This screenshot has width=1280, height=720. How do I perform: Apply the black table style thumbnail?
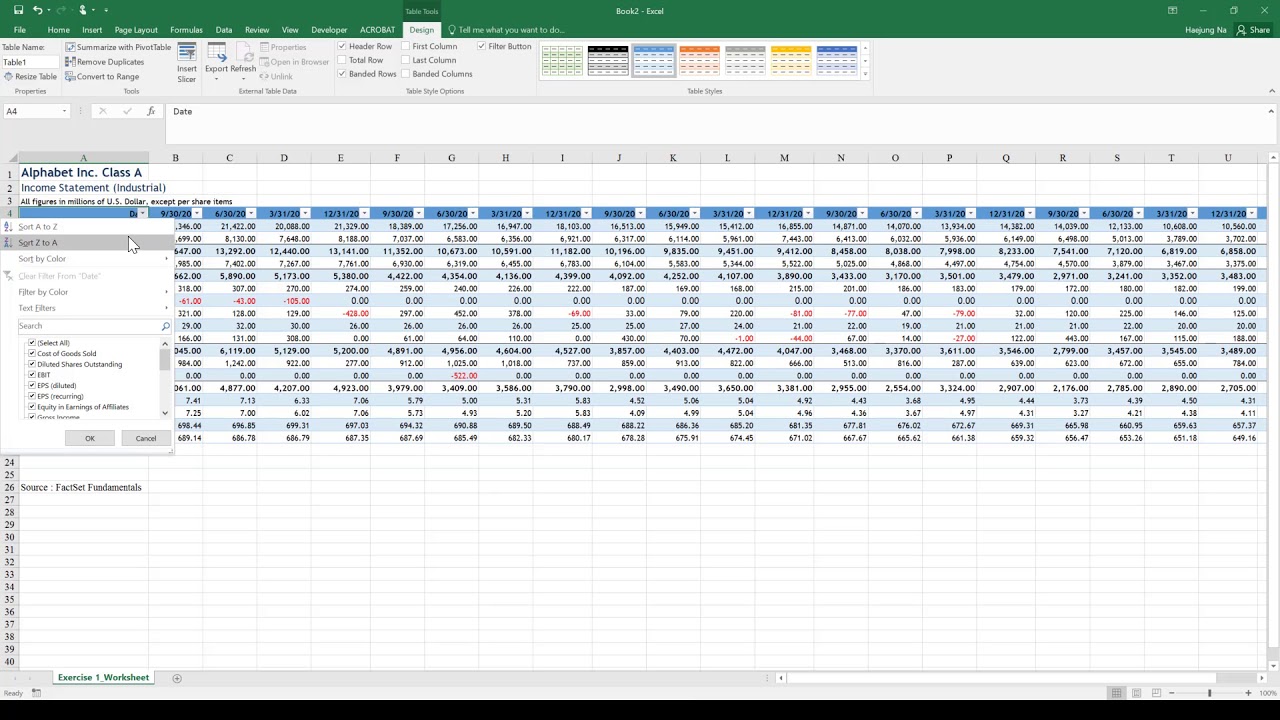pos(608,61)
